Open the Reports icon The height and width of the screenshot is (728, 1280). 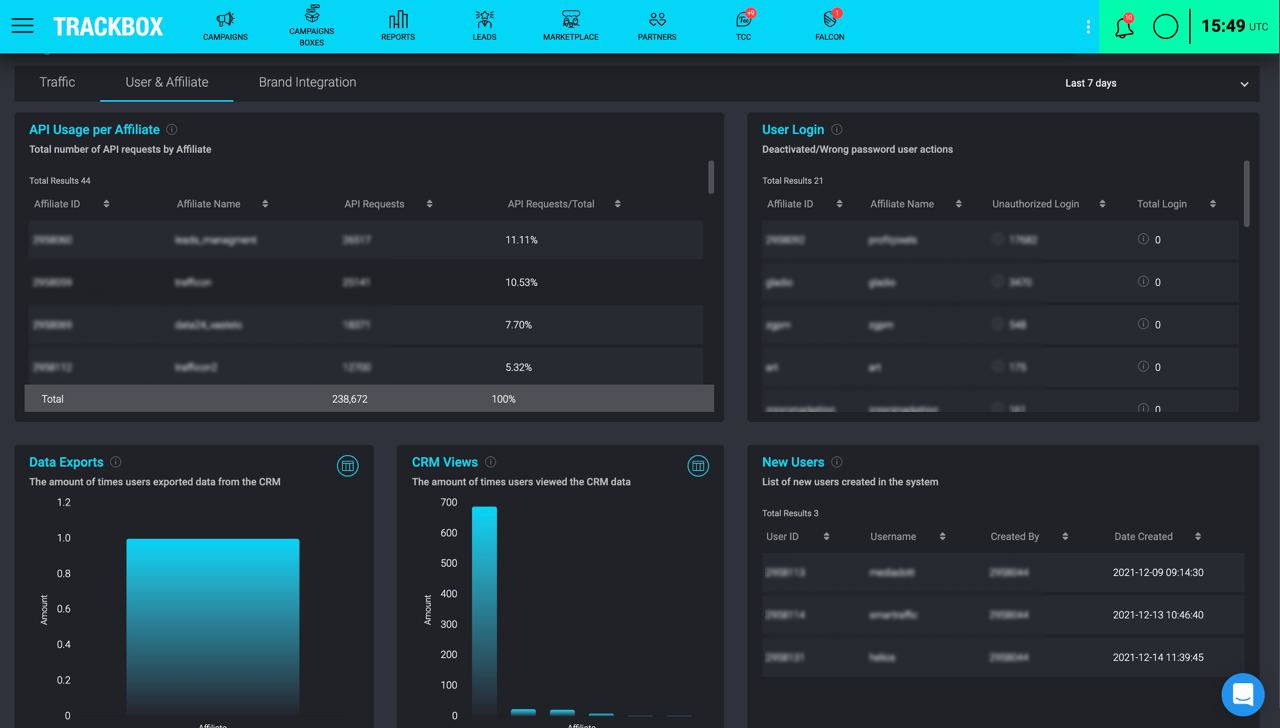[398, 25]
